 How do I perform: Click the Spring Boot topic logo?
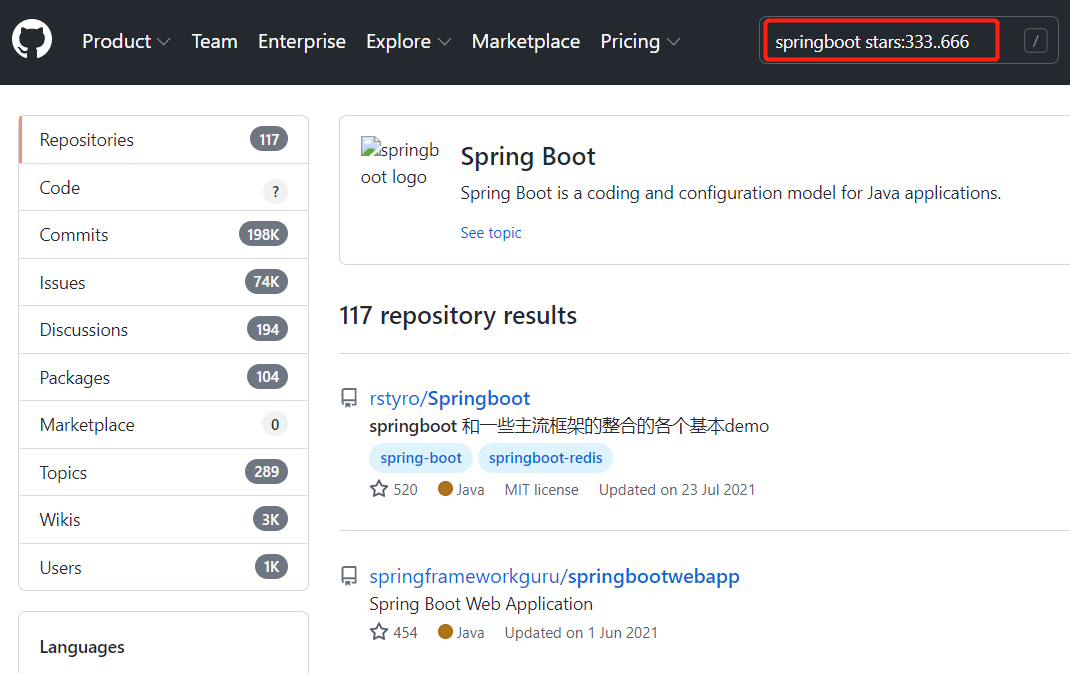point(399,163)
